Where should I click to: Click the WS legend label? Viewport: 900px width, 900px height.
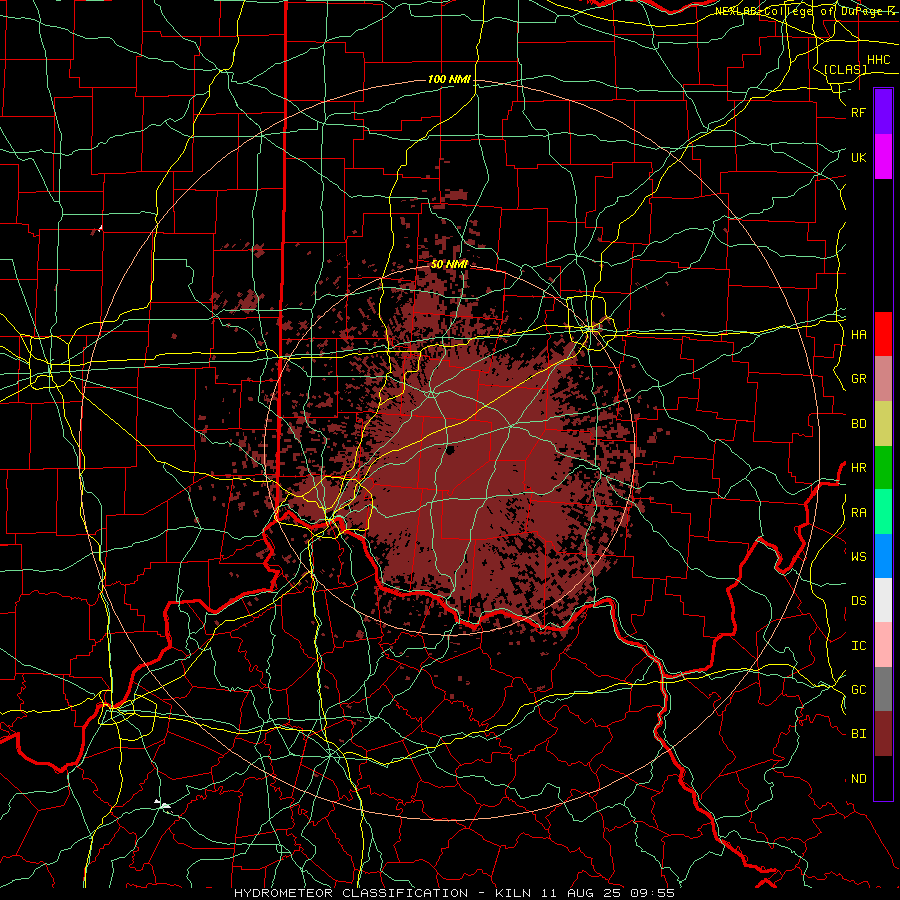(x=858, y=556)
